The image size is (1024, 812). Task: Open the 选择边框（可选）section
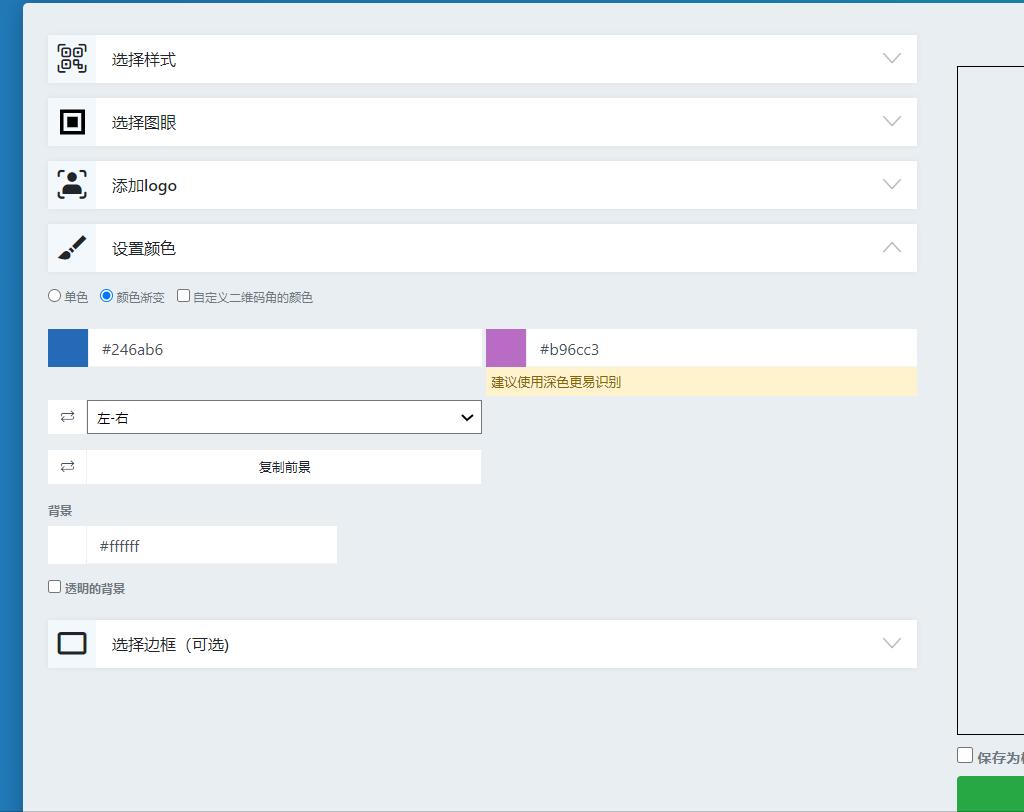point(891,644)
